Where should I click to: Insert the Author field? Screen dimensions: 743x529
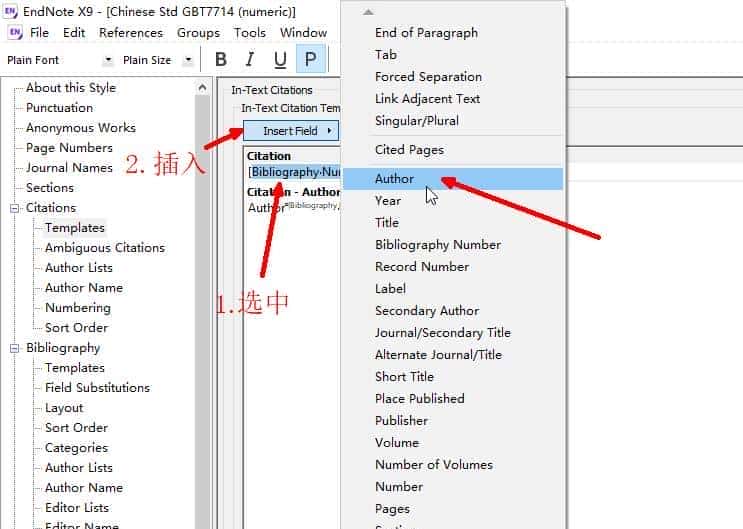coord(453,179)
